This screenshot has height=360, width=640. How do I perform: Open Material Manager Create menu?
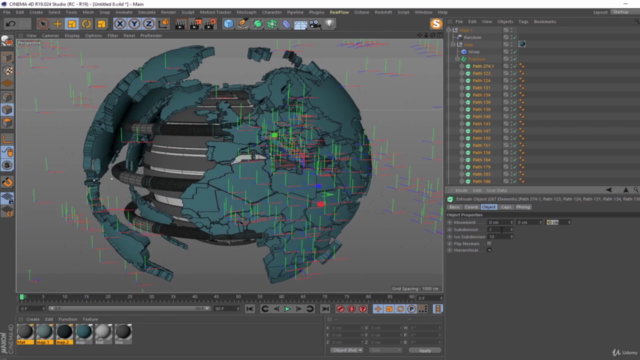33,319
